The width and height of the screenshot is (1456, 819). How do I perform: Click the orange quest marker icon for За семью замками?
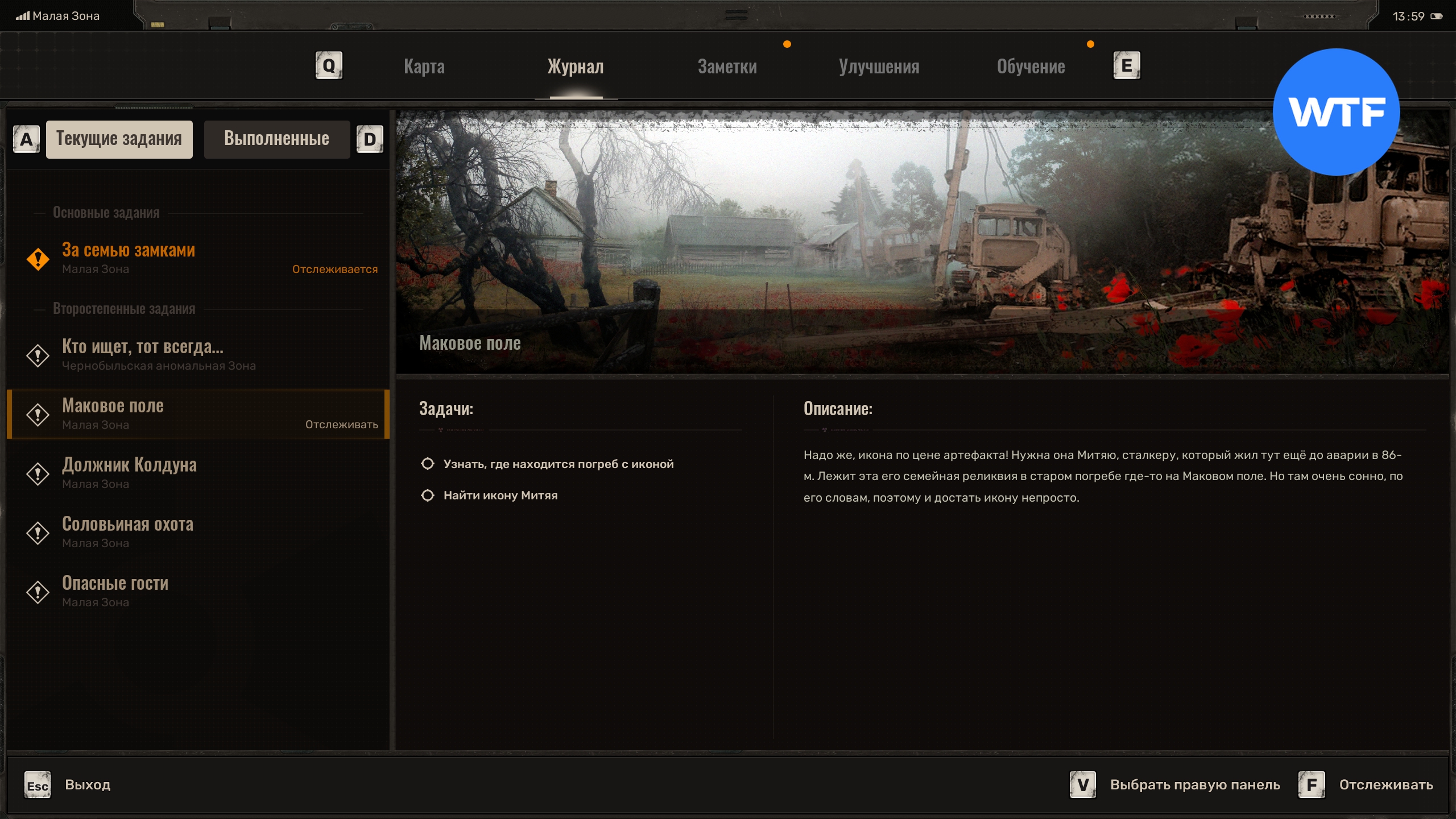[38, 259]
